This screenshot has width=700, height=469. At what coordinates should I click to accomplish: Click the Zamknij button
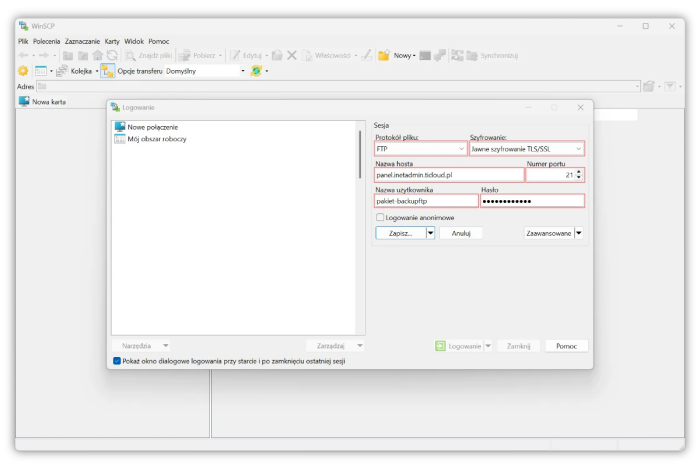click(518, 346)
